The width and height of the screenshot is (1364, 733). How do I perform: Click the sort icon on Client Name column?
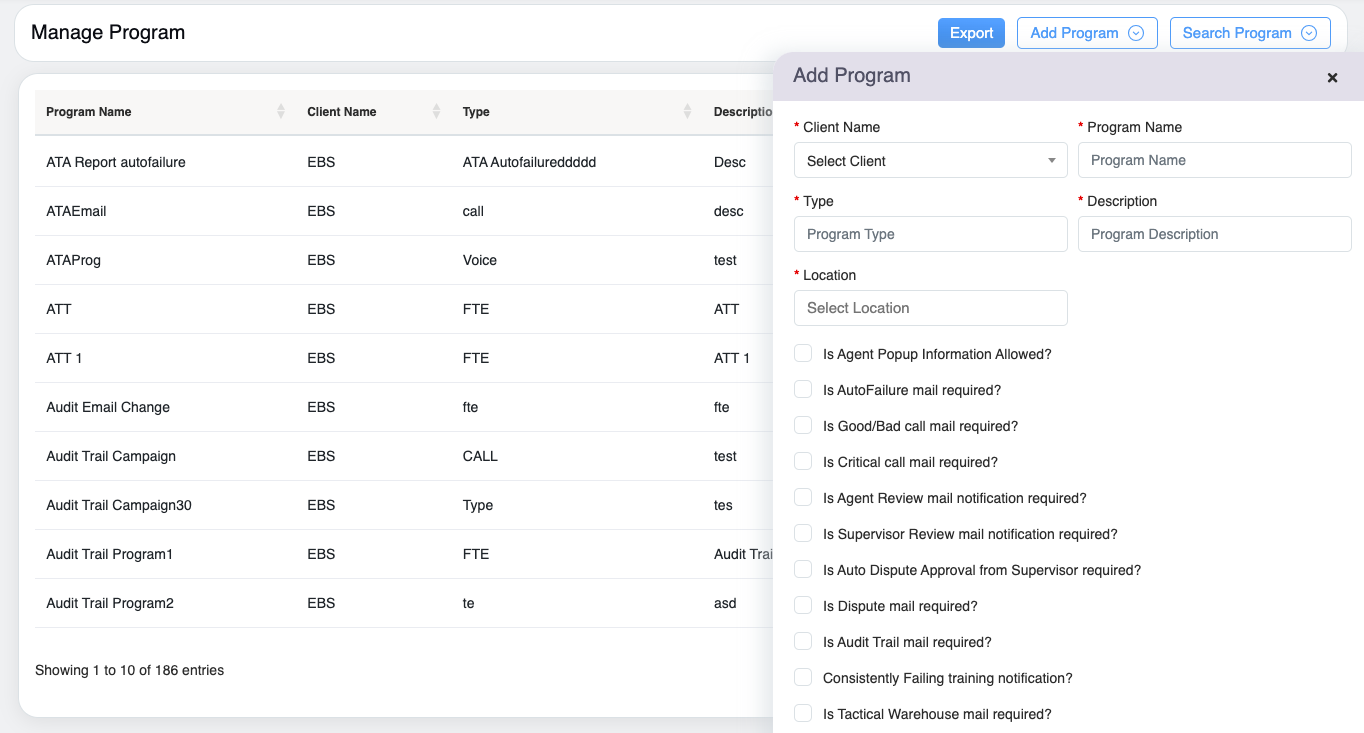coord(436,112)
